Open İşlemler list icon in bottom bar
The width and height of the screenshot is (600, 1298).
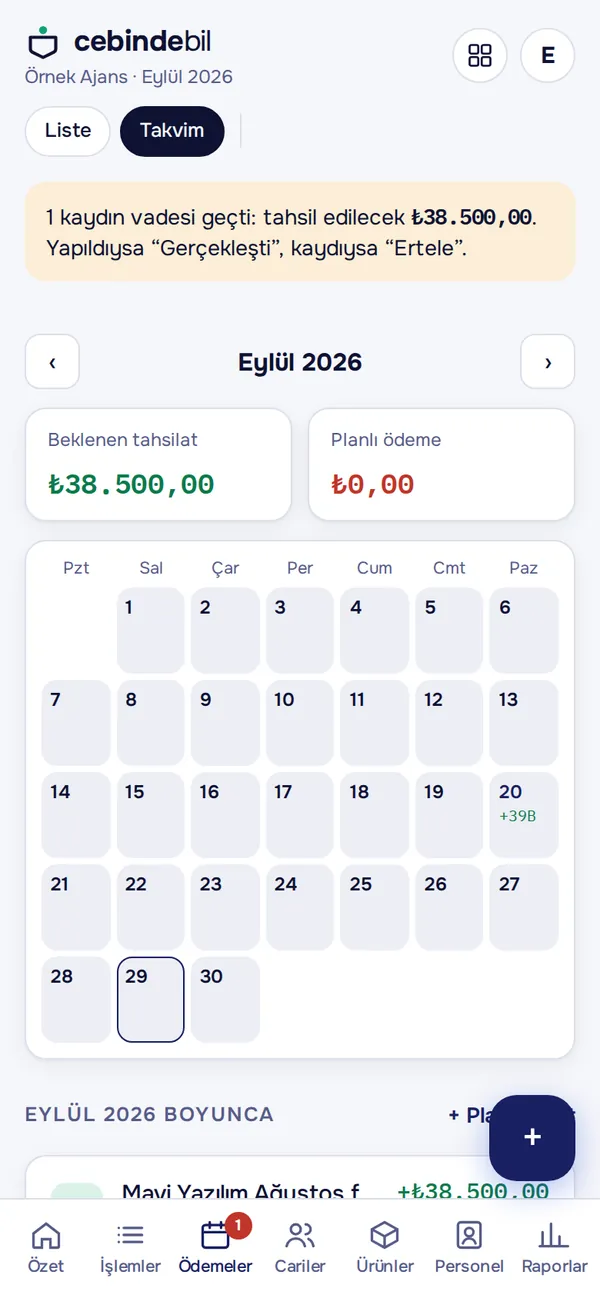pos(130,1236)
